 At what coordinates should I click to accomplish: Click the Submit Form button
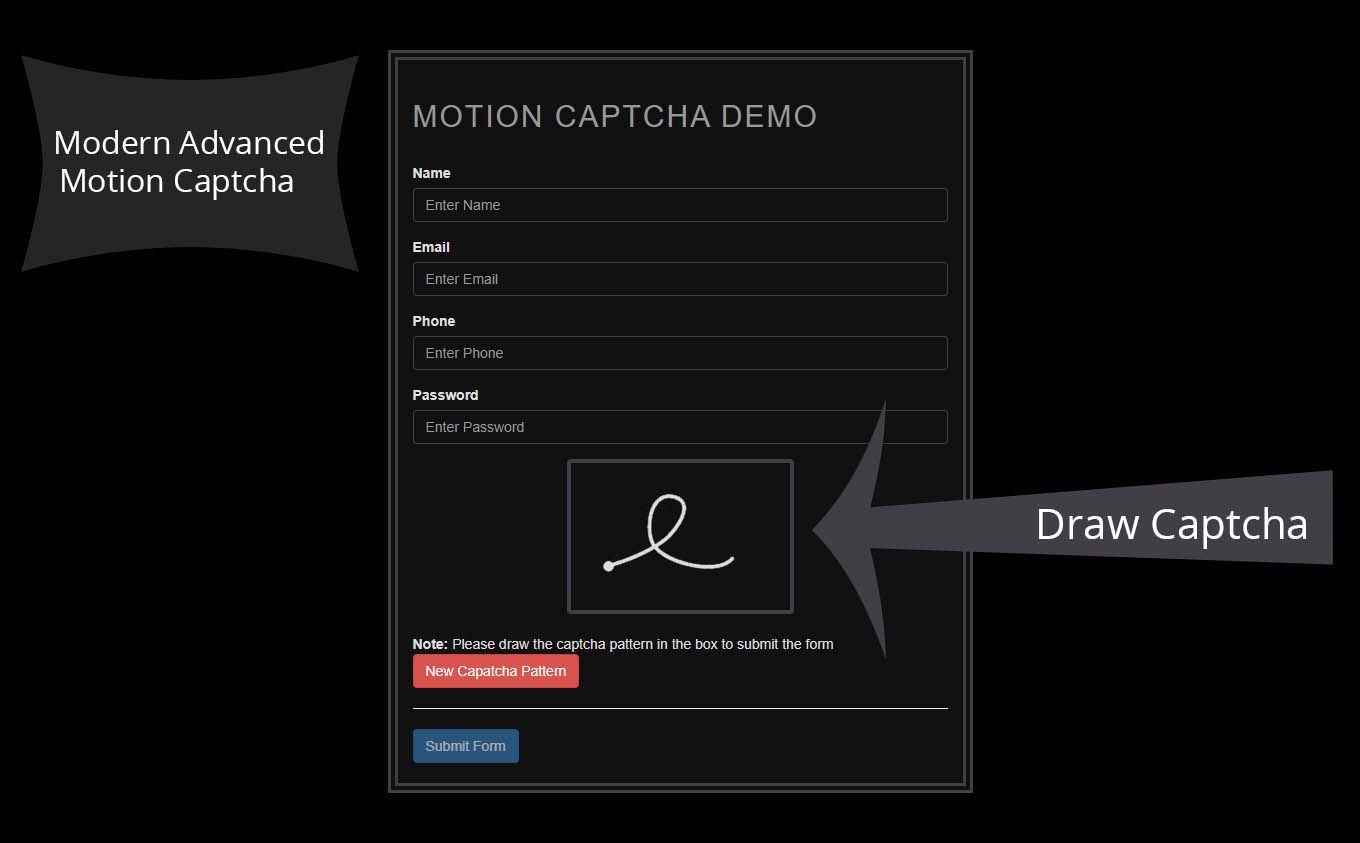tap(465, 746)
